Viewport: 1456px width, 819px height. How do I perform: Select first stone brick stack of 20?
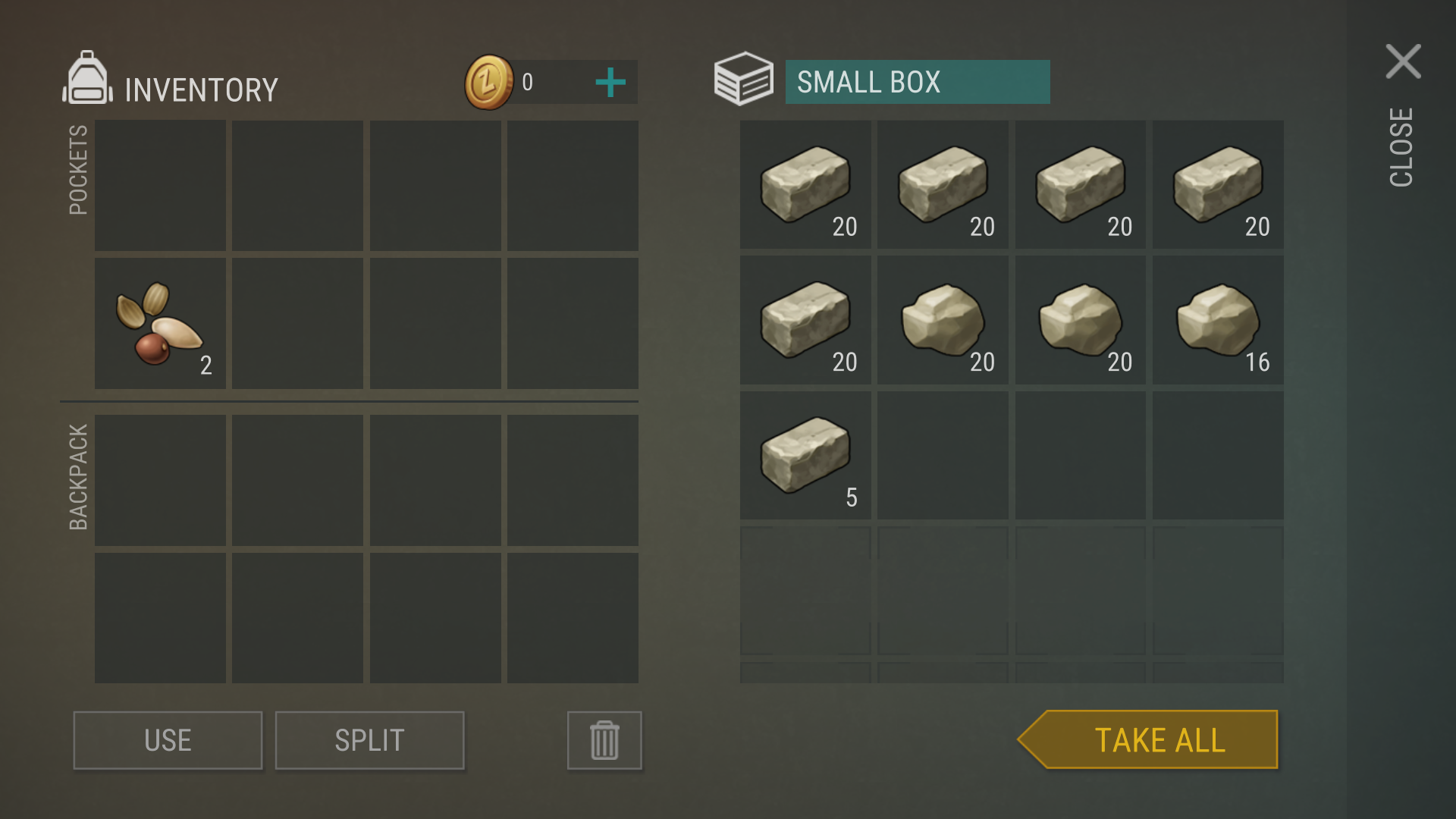pos(805,184)
